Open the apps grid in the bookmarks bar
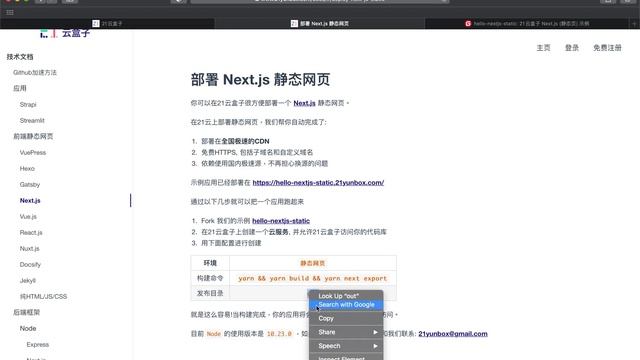Viewport: 640px width, 360px height. pyautogui.click(x=10, y=13)
